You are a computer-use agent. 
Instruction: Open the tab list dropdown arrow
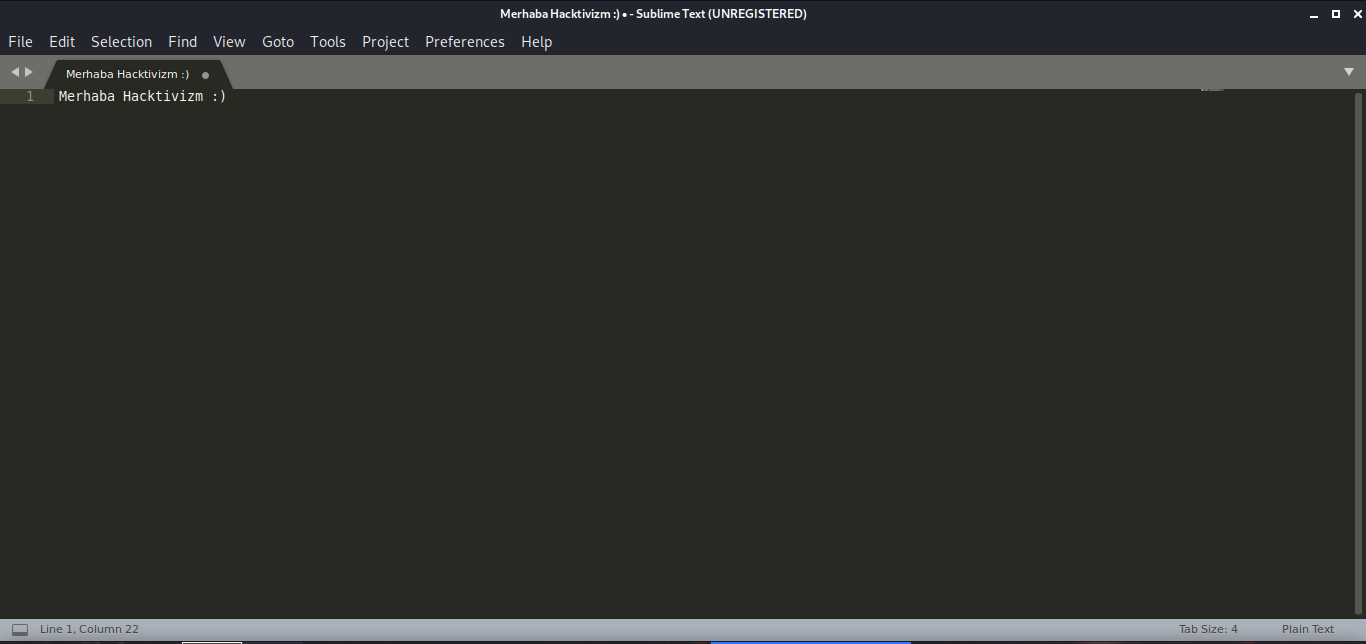[x=1348, y=72]
